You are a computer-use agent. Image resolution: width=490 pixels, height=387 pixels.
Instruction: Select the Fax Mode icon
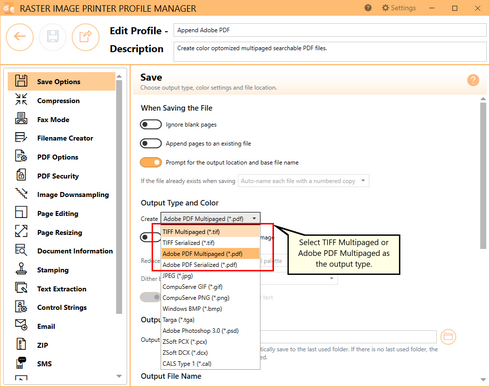tap(21, 119)
